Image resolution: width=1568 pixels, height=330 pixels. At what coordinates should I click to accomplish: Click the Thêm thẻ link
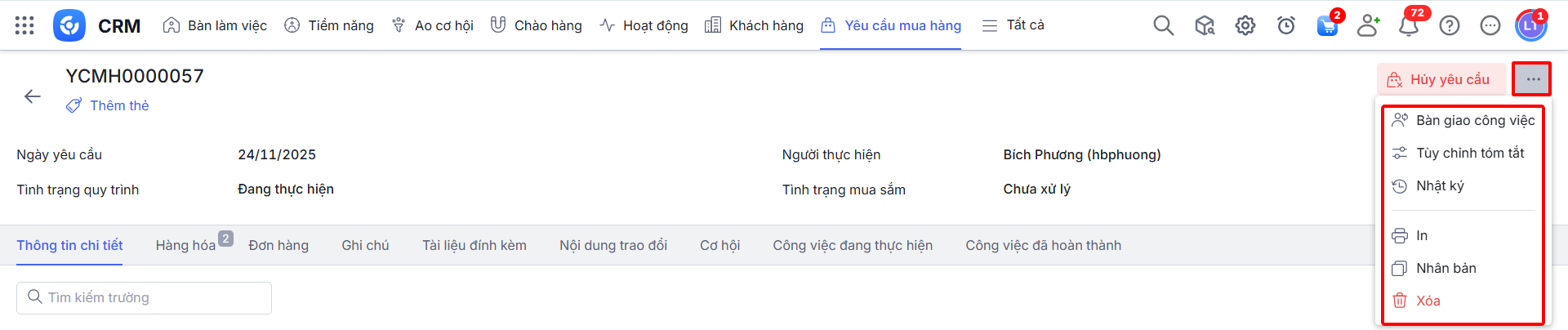pyautogui.click(x=119, y=105)
